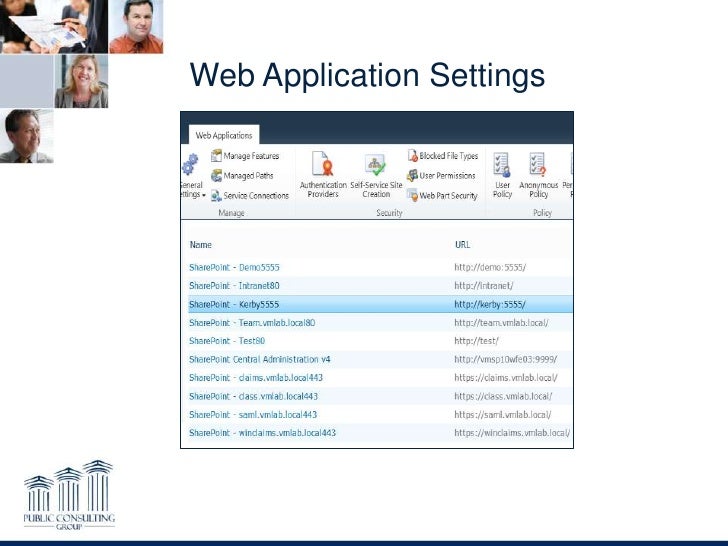Open Anonymous Policy label
Image resolution: width=728 pixels, height=546 pixels.
pyautogui.click(x=539, y=189)
